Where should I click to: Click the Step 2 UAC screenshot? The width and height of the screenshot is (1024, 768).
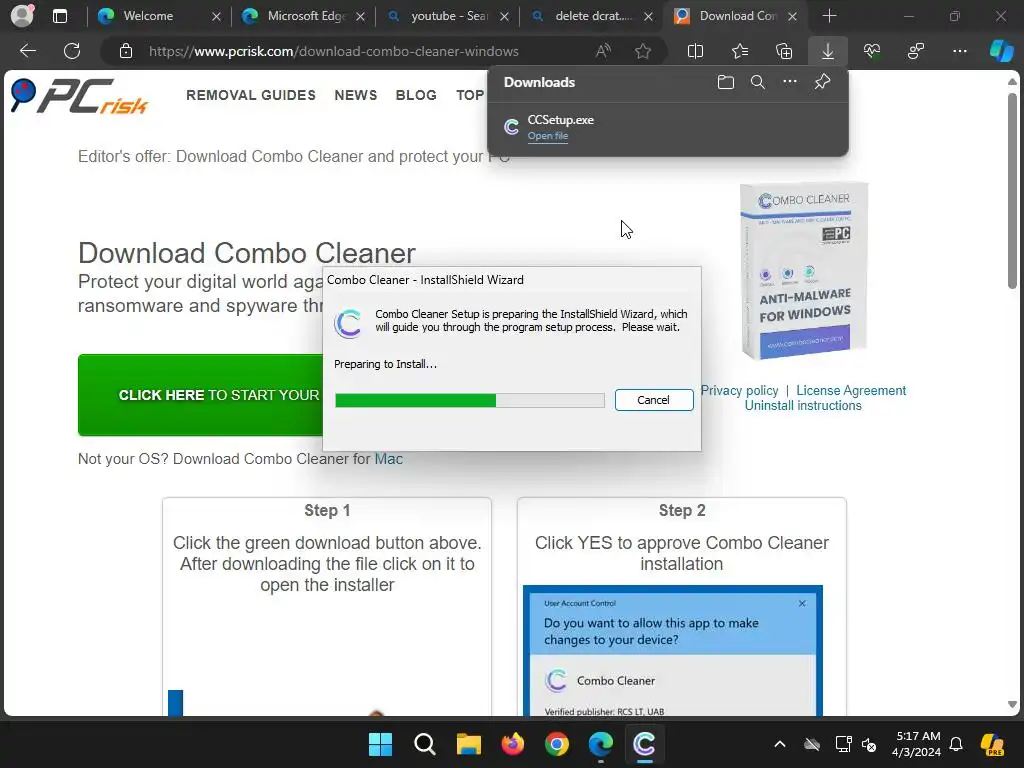[673, 650]
